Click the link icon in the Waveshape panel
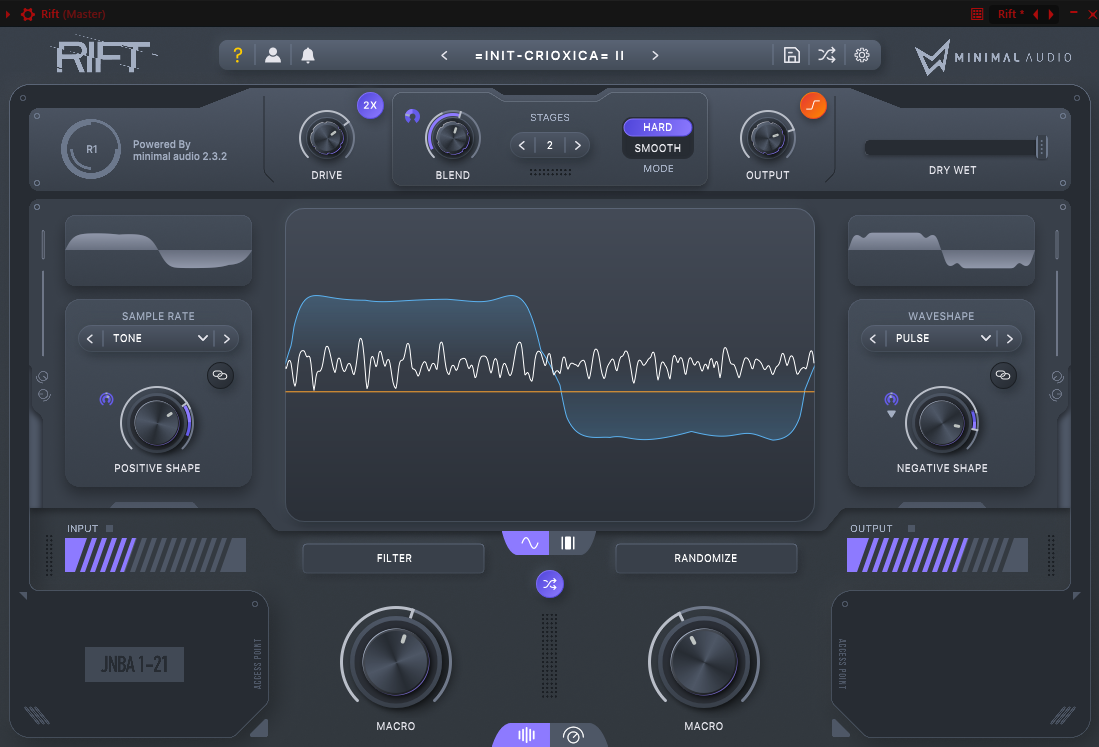1099x747 pixels. pyautogui.click(x=1003, y=376)
